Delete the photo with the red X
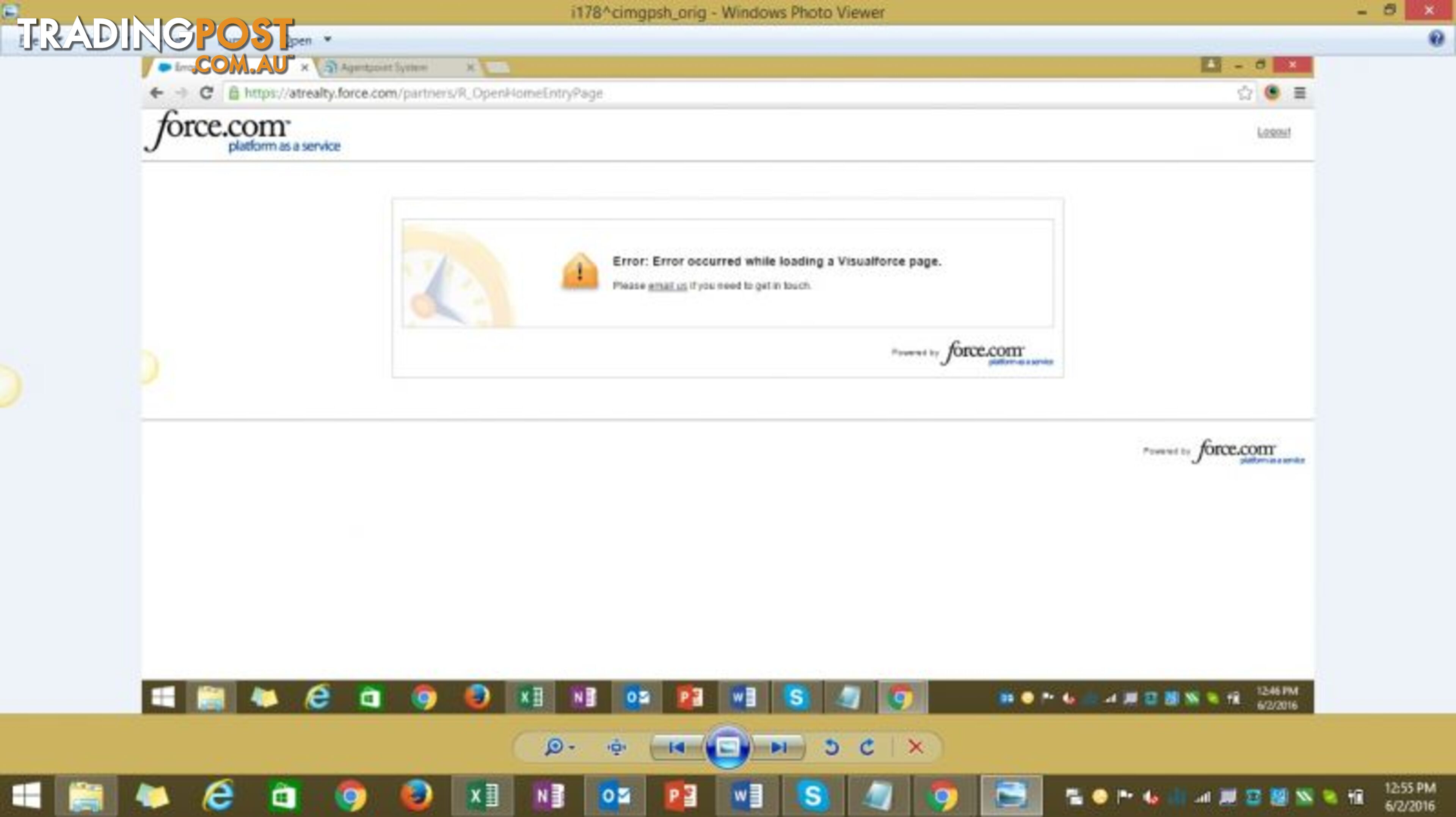Image resolution: width=1456 pixels, height=817 pixels. (916, 747)
